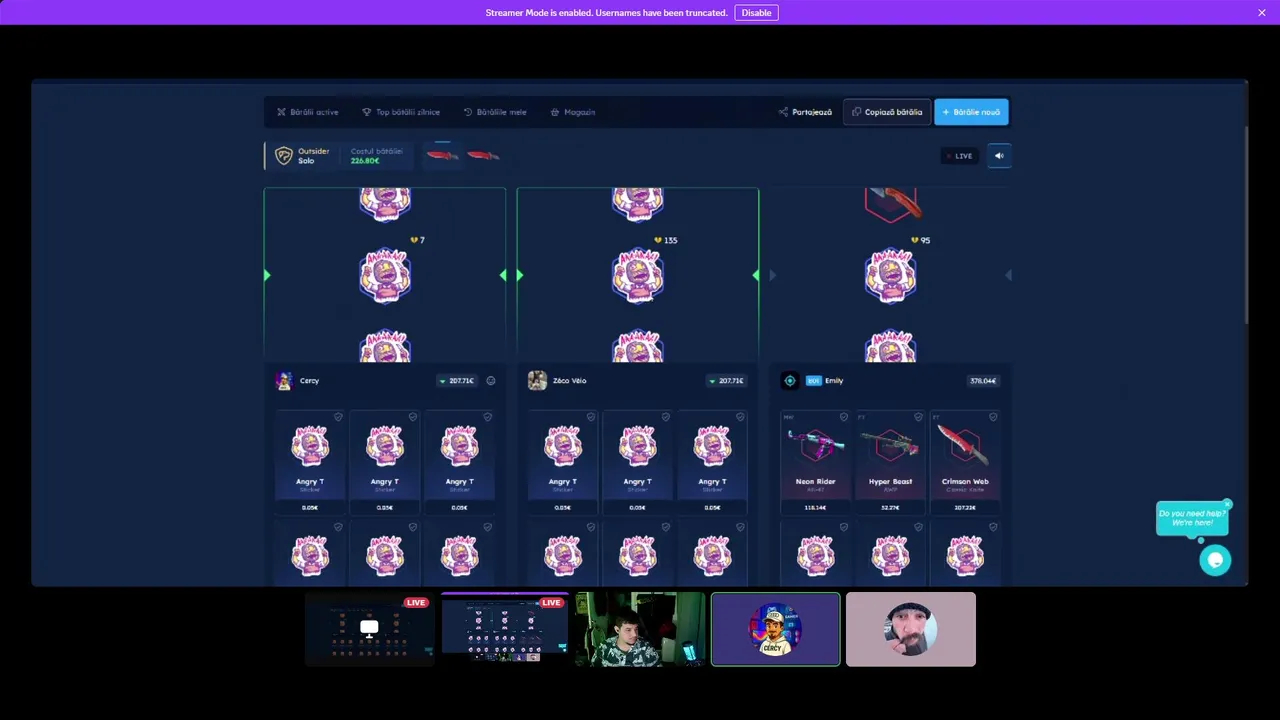The image size is (1280, 720).
Task: Click the player name Zéco Vélo
Action: tap(569, 381)
